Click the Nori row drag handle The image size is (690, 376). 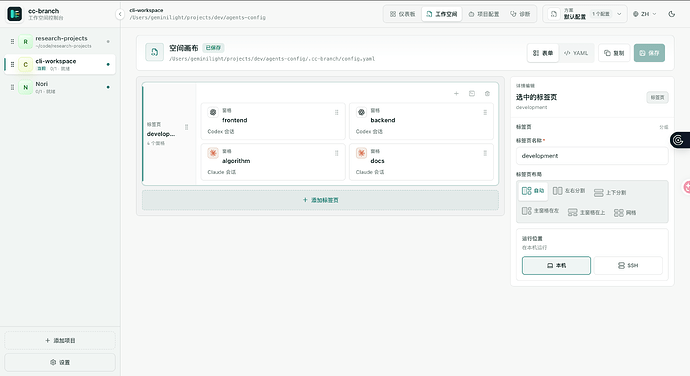pyautogui.click(x=12, y=87)
